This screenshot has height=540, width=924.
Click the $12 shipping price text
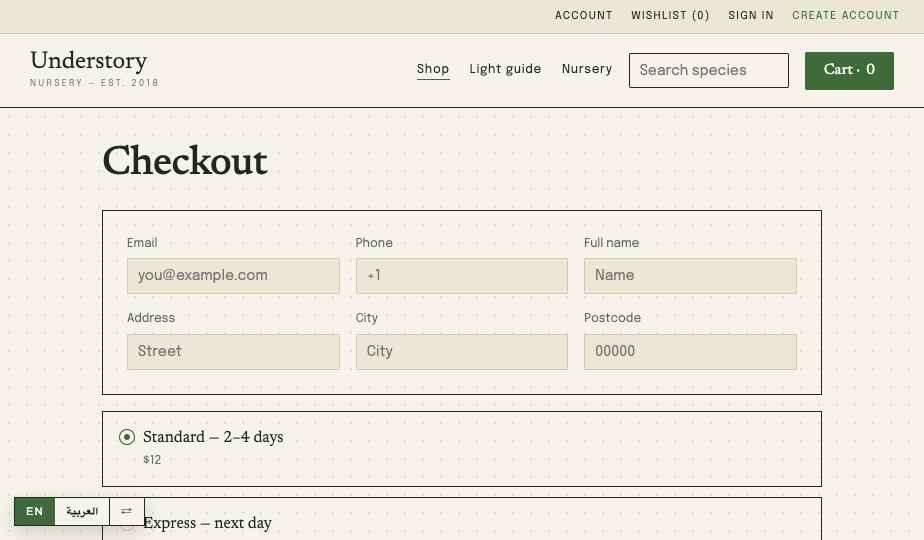152,460
